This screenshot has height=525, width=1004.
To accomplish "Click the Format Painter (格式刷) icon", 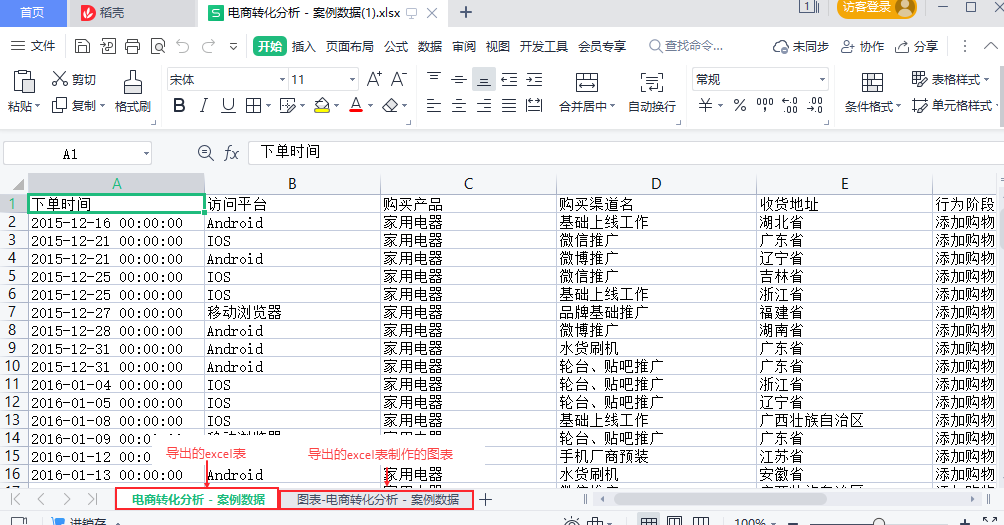I will pyautogui.click(x=133, y=83).
